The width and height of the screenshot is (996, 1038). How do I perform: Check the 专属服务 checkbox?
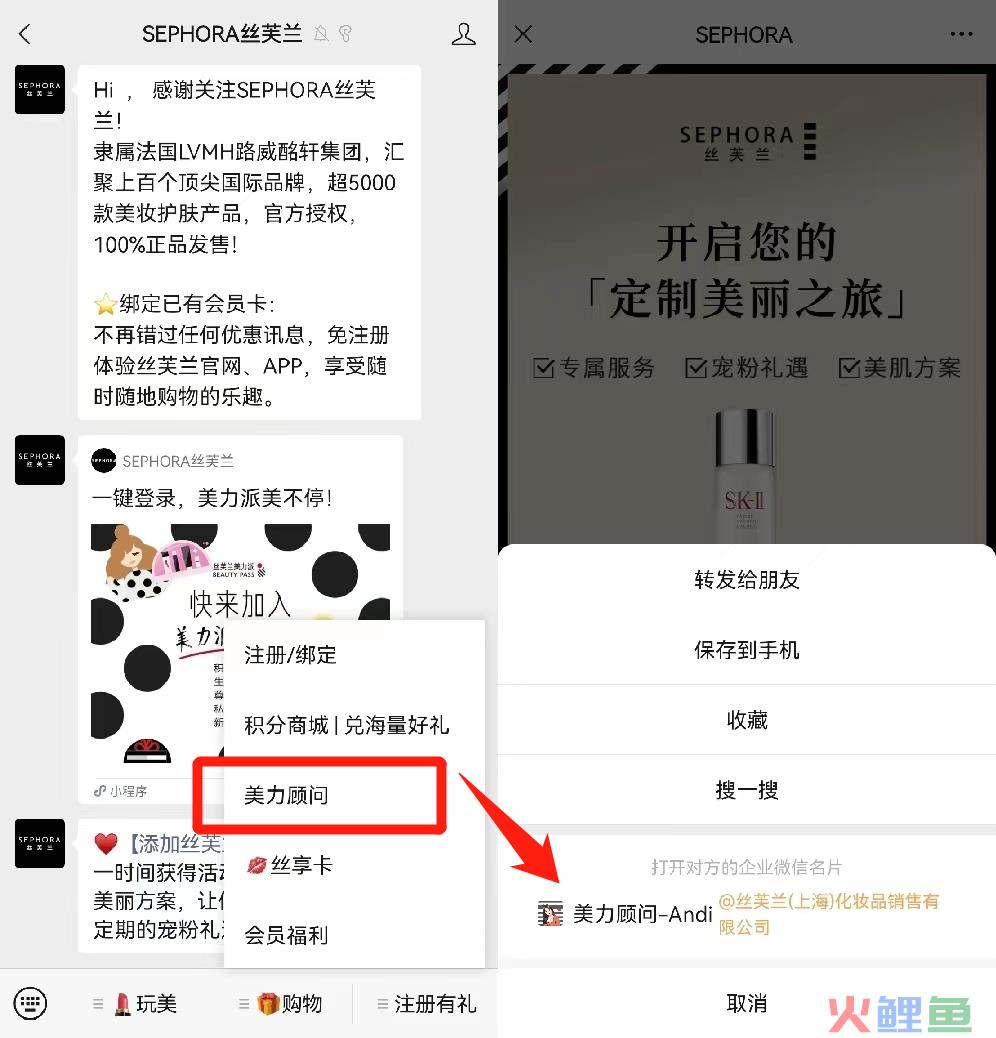(543, 368)
